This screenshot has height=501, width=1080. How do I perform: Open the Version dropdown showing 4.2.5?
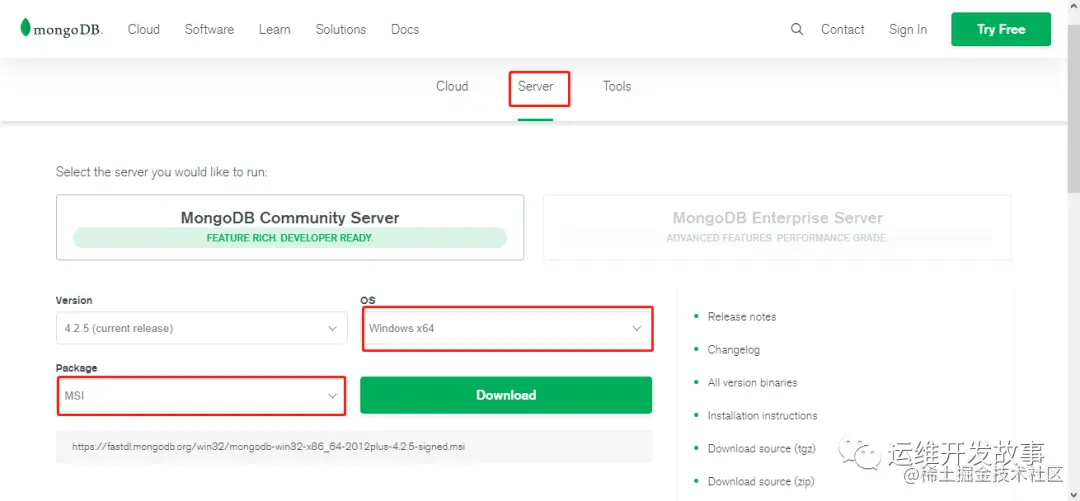(x=201, y=328)
